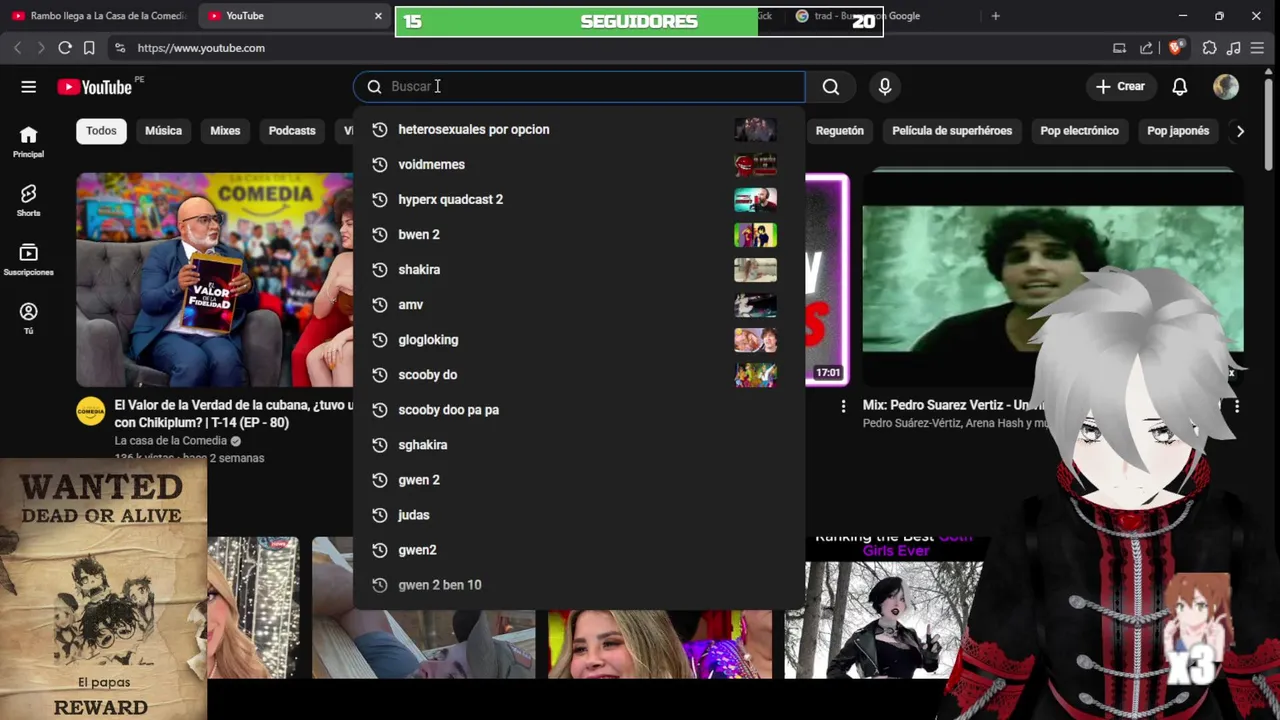Image resolution: width=1280 pixels, height=720 pixels.
Task: Click the magnifier search button
Action: pos(830,87)
